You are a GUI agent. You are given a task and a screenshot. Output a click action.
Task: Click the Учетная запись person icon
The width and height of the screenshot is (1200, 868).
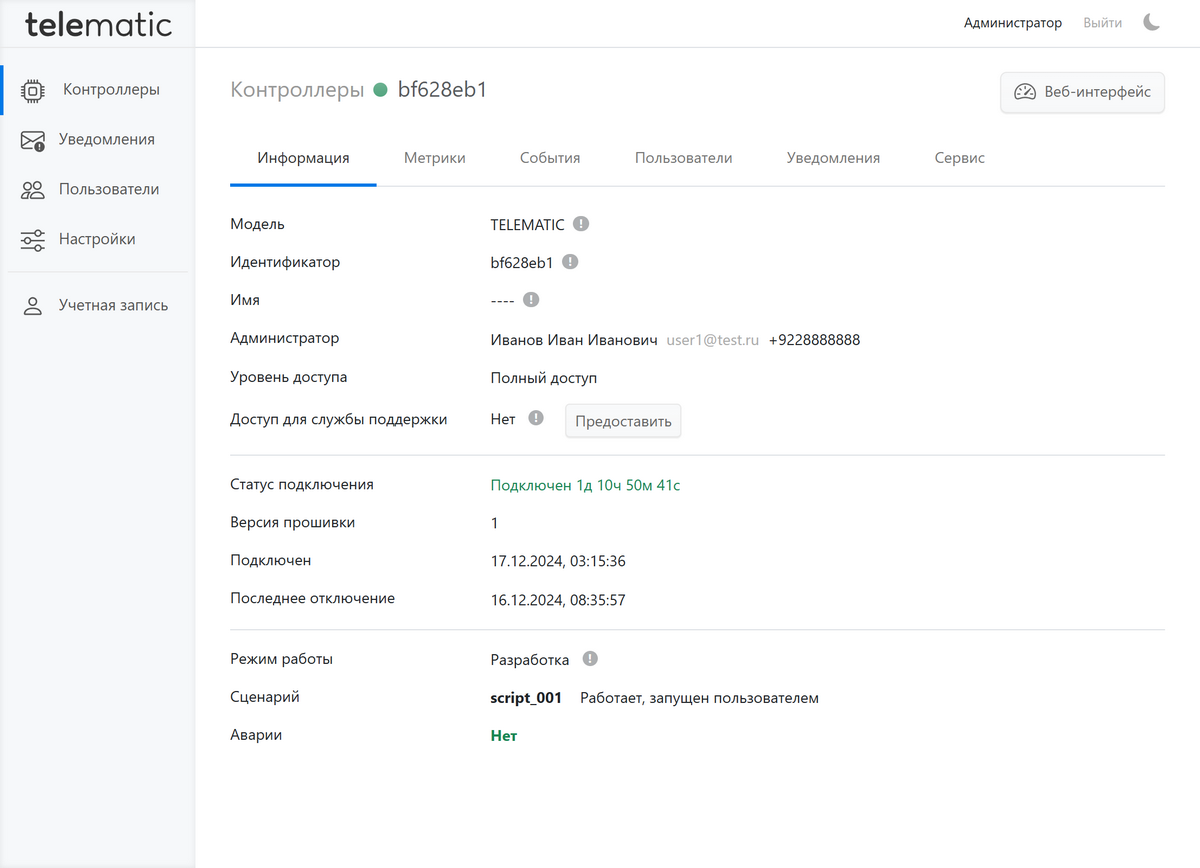click(33, 306)
